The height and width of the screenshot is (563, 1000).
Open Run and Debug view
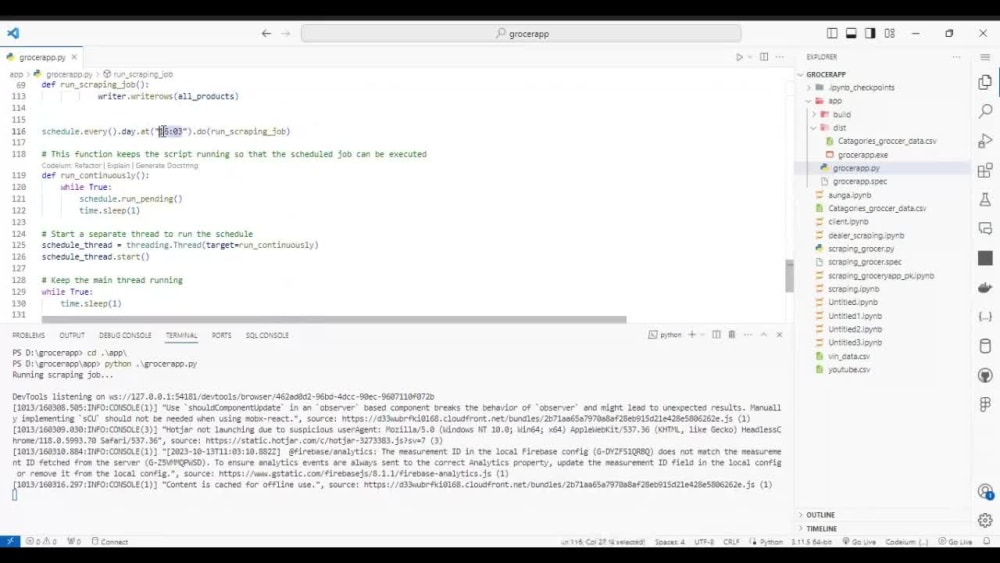(985, 140)
